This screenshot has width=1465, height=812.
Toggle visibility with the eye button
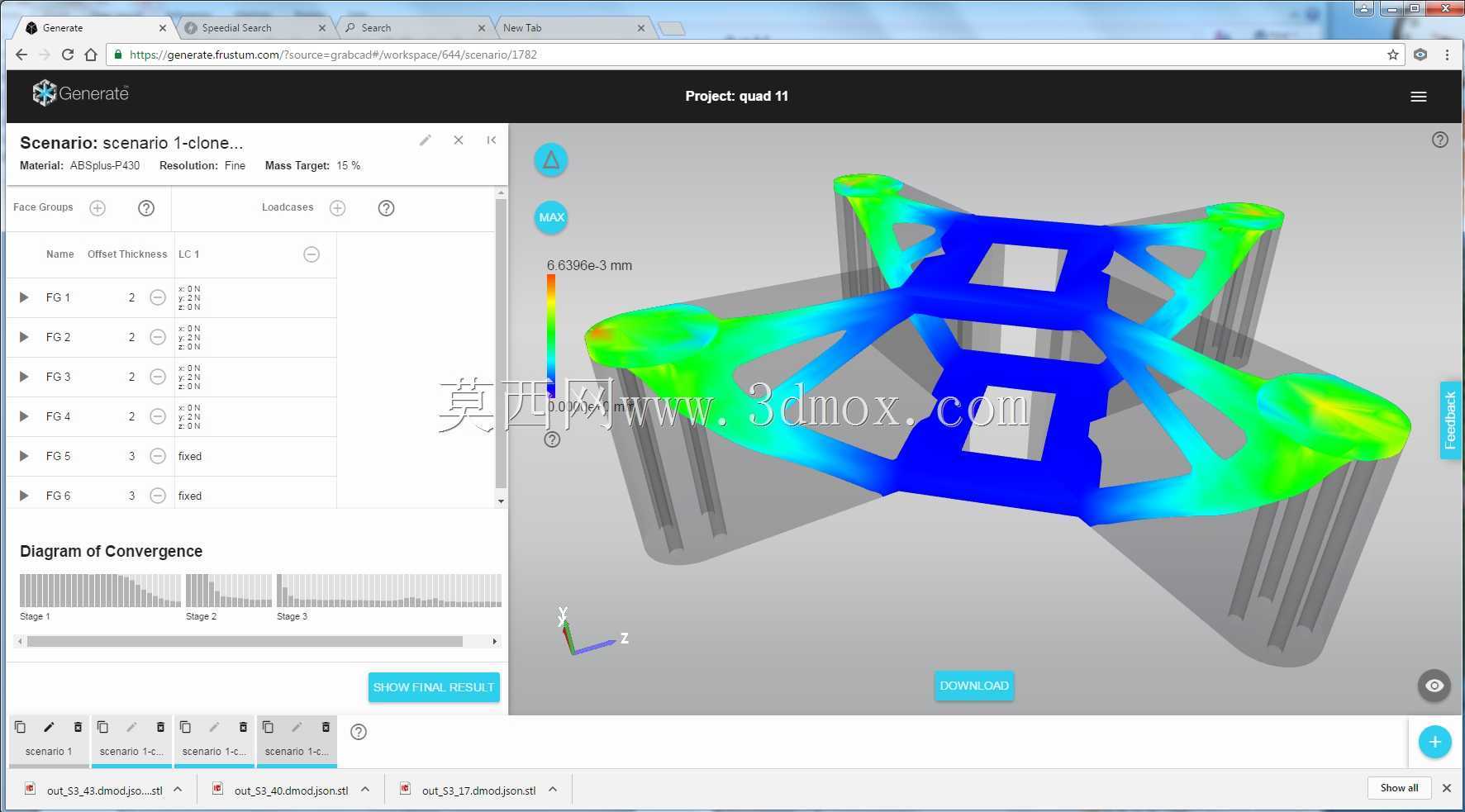(x=1434, y=686)
